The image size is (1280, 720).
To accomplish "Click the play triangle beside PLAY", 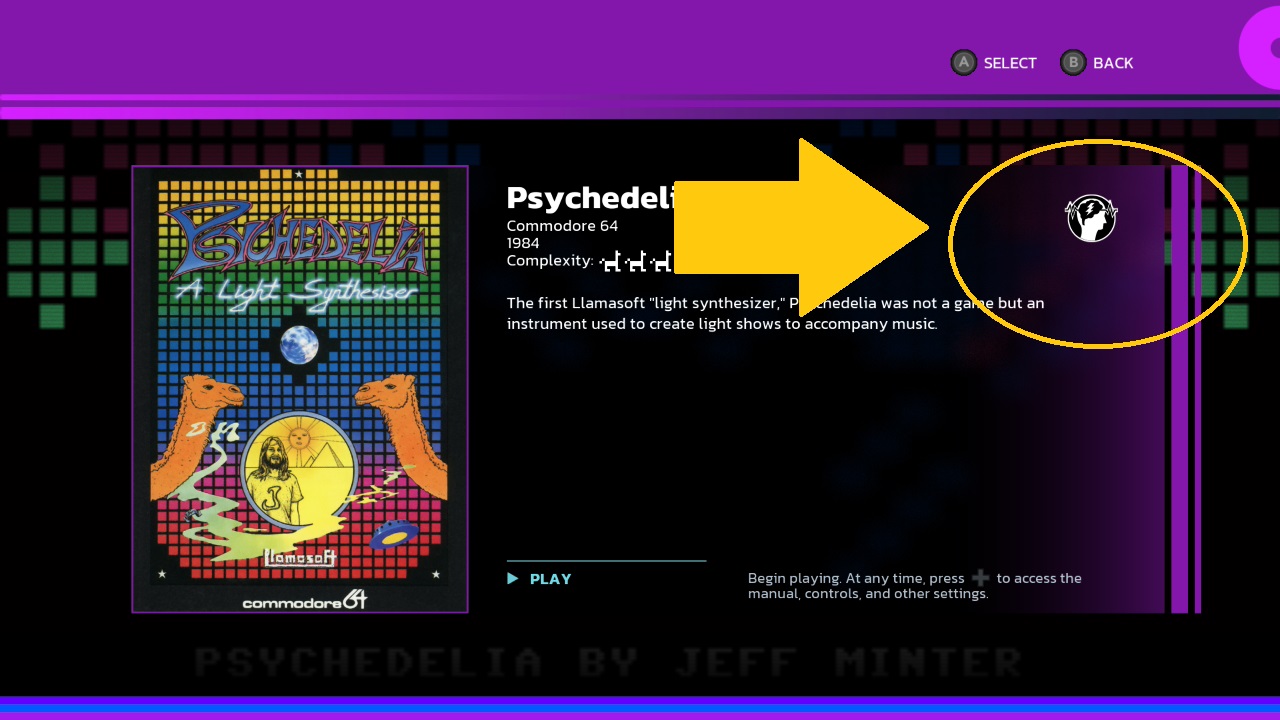I will click(x=513, y=579).
